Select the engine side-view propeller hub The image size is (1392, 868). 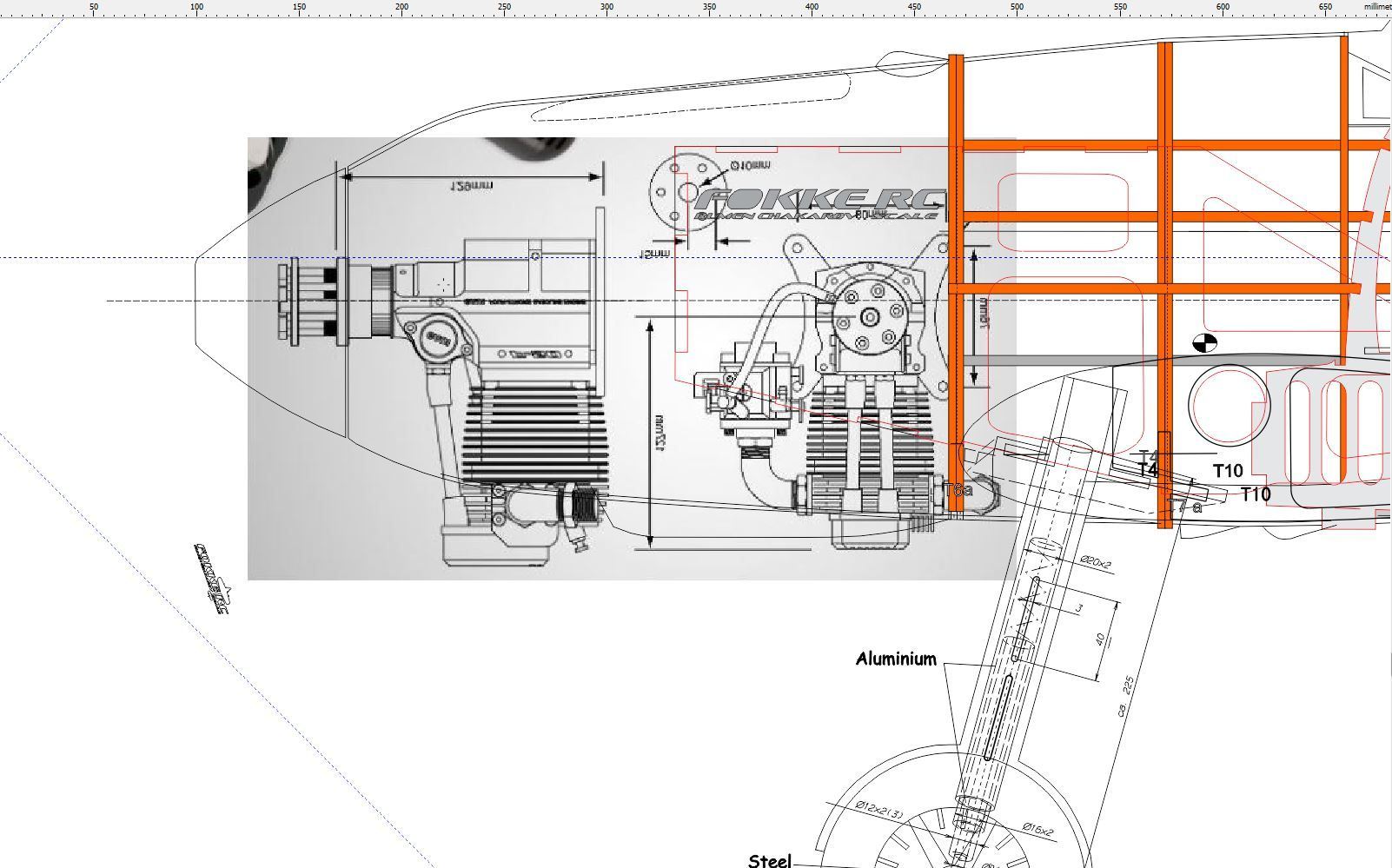pos(296,300)
